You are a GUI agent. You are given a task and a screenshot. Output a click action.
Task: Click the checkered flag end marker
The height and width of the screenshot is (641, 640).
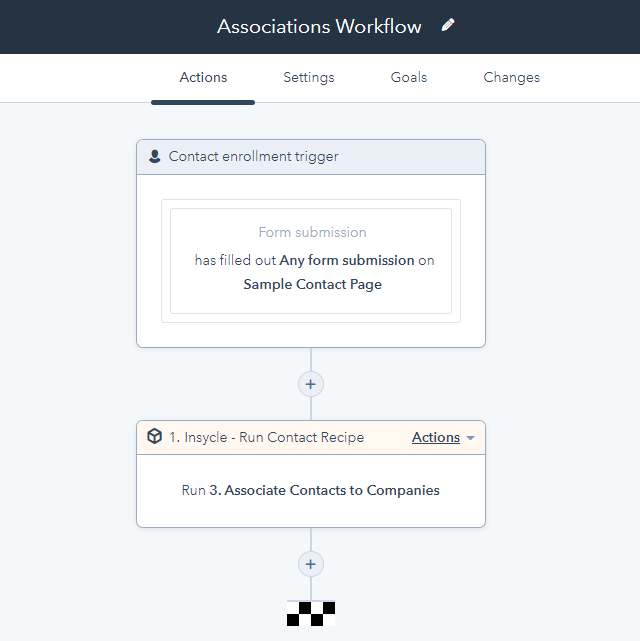tap(311, 614)
